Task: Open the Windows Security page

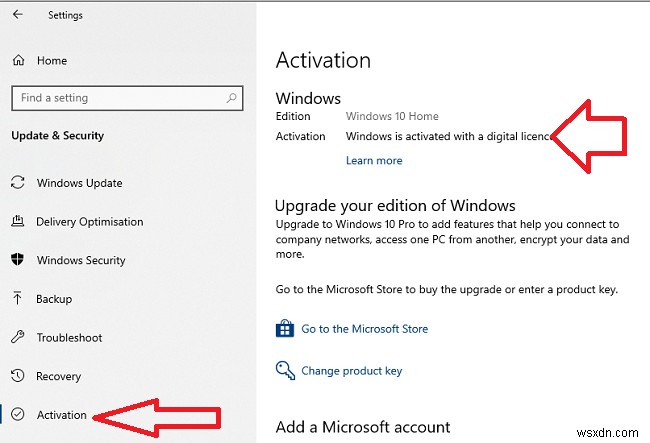Action: pos(81,260)
